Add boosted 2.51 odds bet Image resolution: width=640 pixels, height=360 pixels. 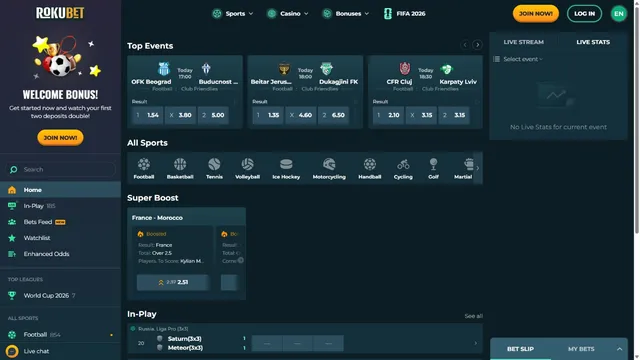click(x=172, y=282)
